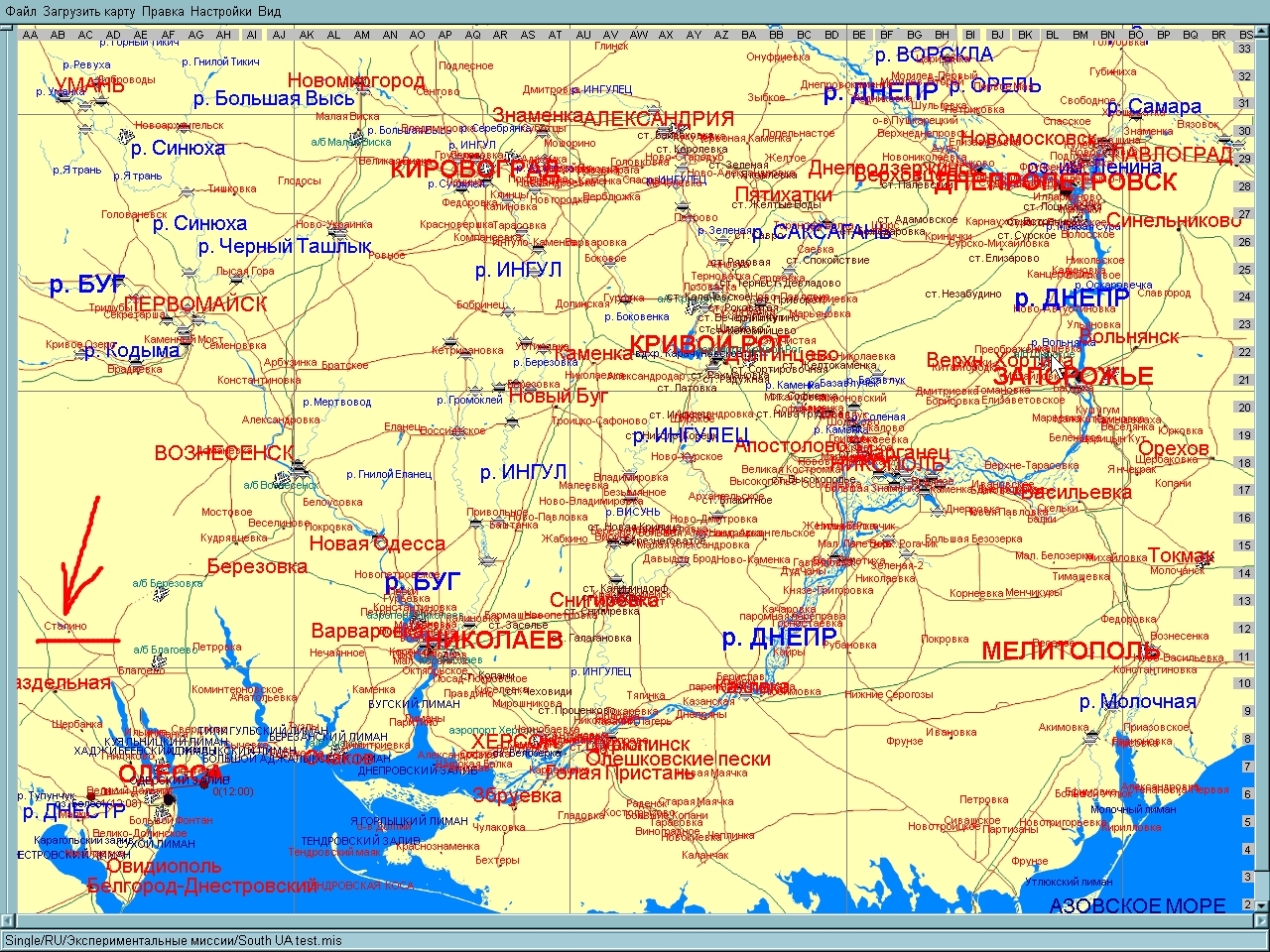Open the Правка menu

click(163, 11)
